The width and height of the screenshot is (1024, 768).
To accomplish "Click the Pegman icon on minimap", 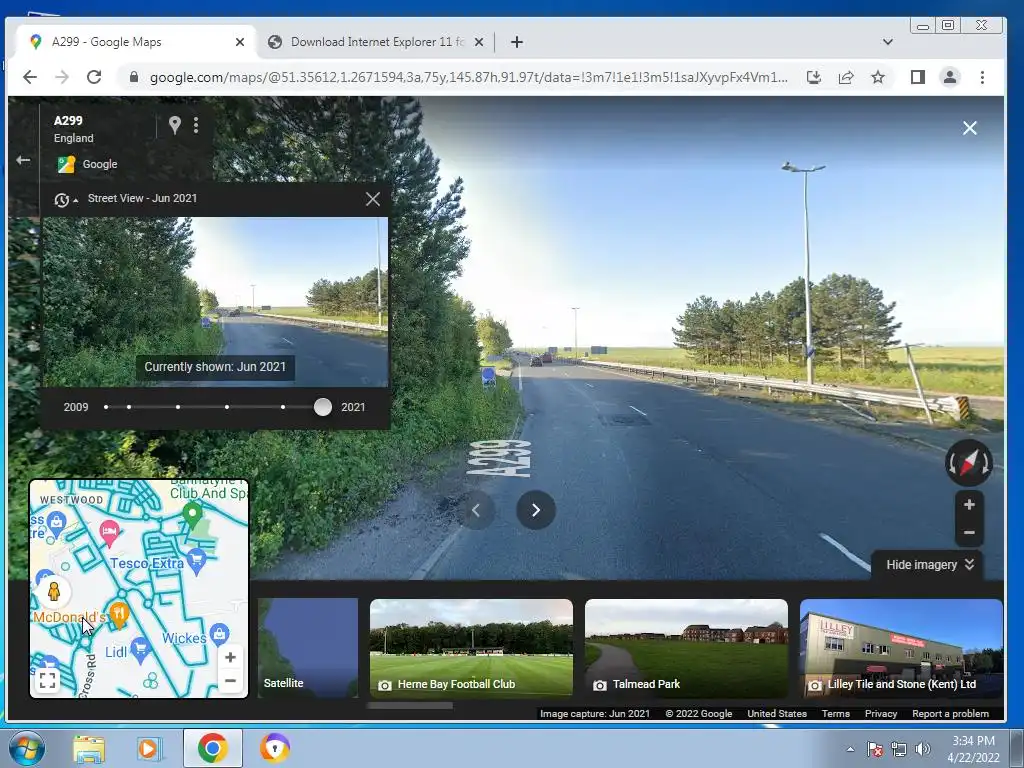I will pos(54,592).
